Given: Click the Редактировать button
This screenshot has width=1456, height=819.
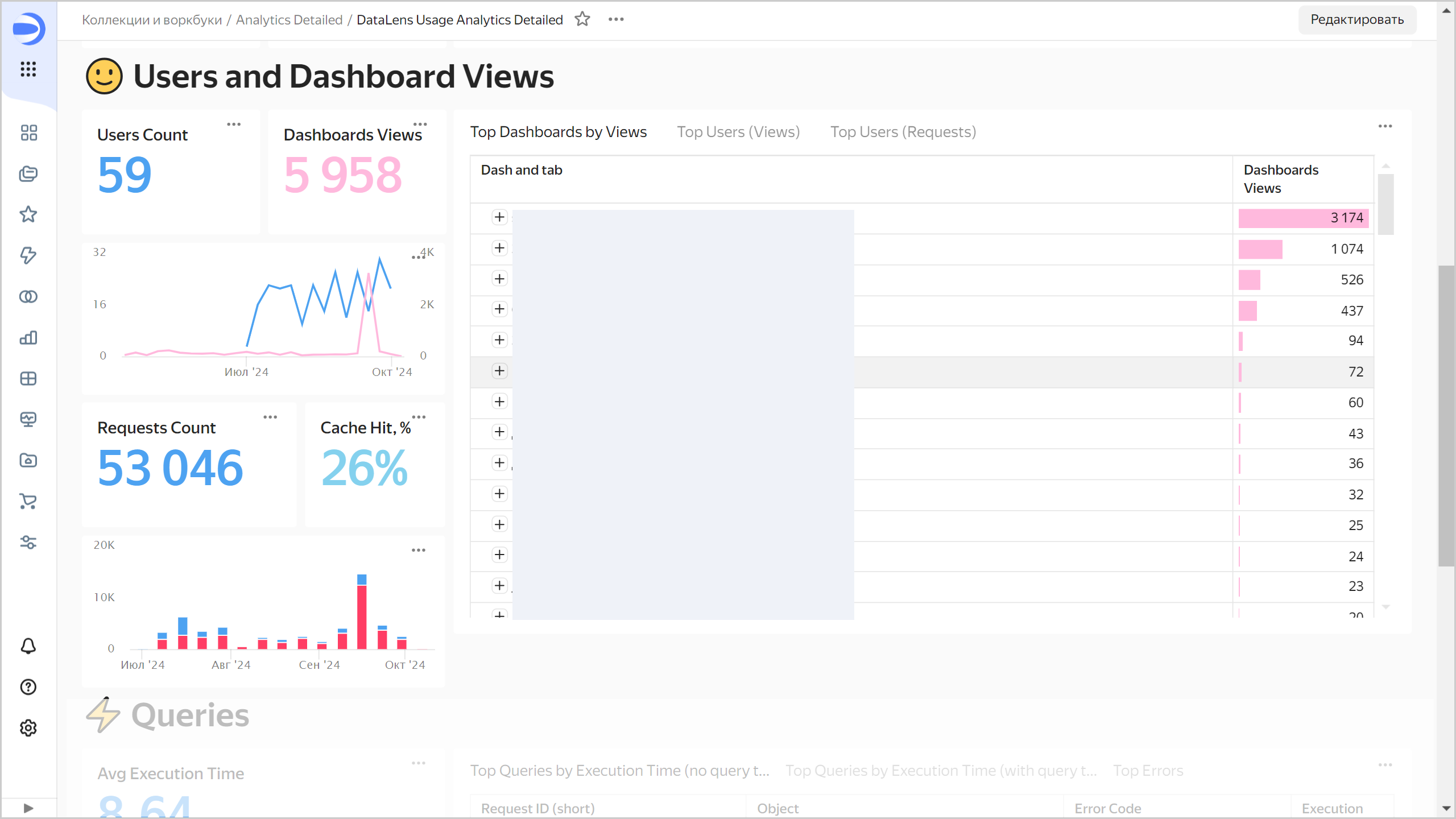Looking at the screenshot, I should pyautogui.click(x=1357, y=19).
